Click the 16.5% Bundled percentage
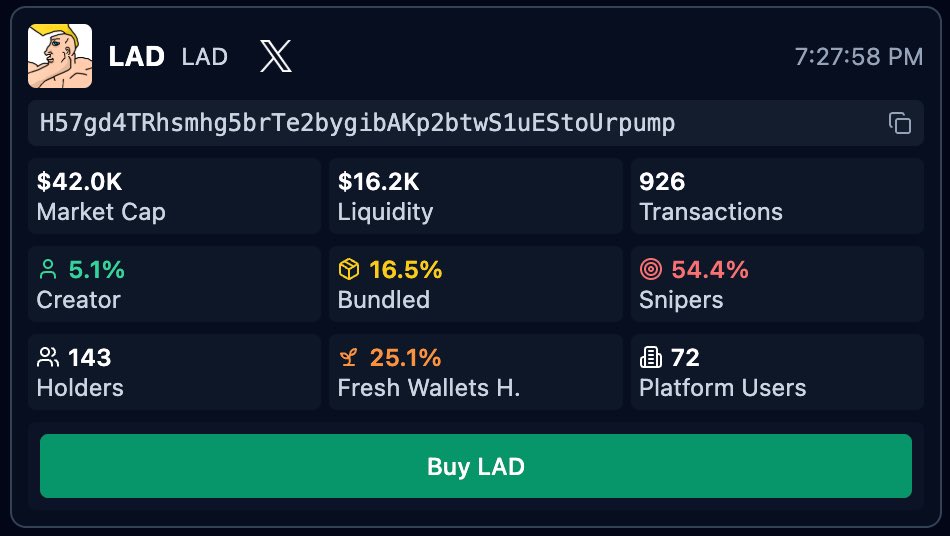 406,270
